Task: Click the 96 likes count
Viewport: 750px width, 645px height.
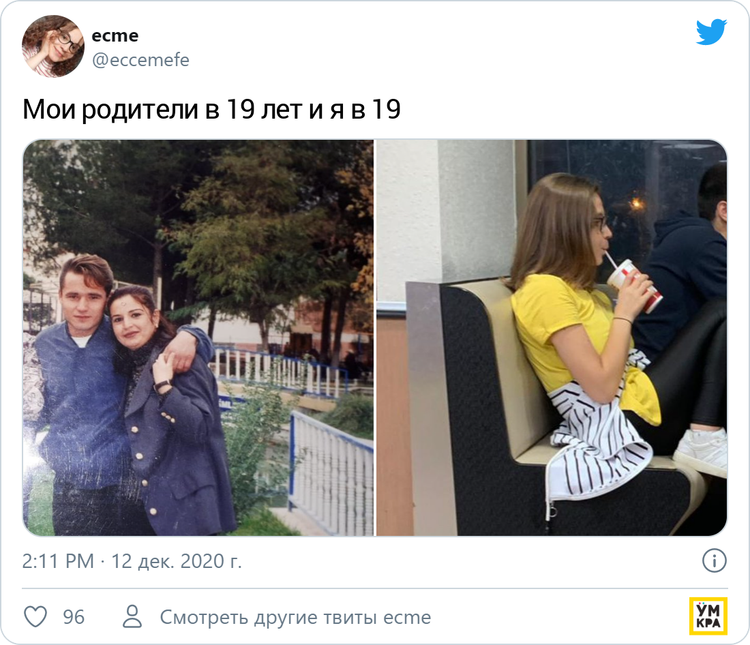Action: click(74, 617)
